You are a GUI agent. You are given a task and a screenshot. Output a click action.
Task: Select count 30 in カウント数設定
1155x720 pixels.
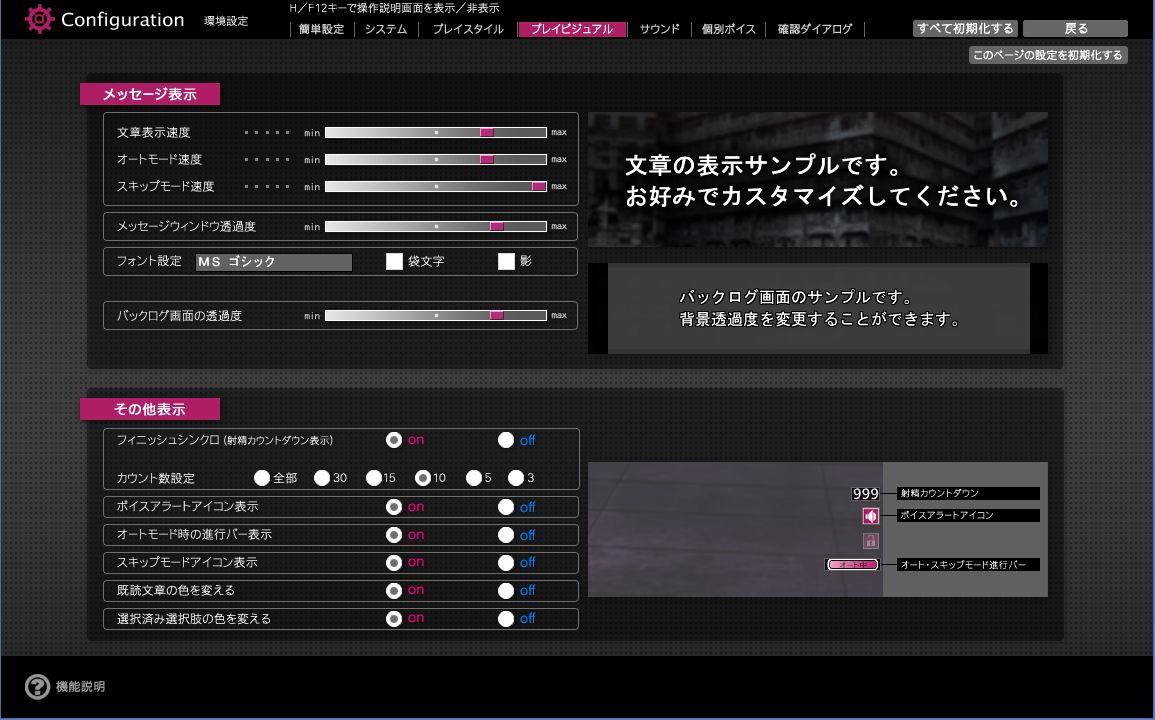tap(322, 478)
